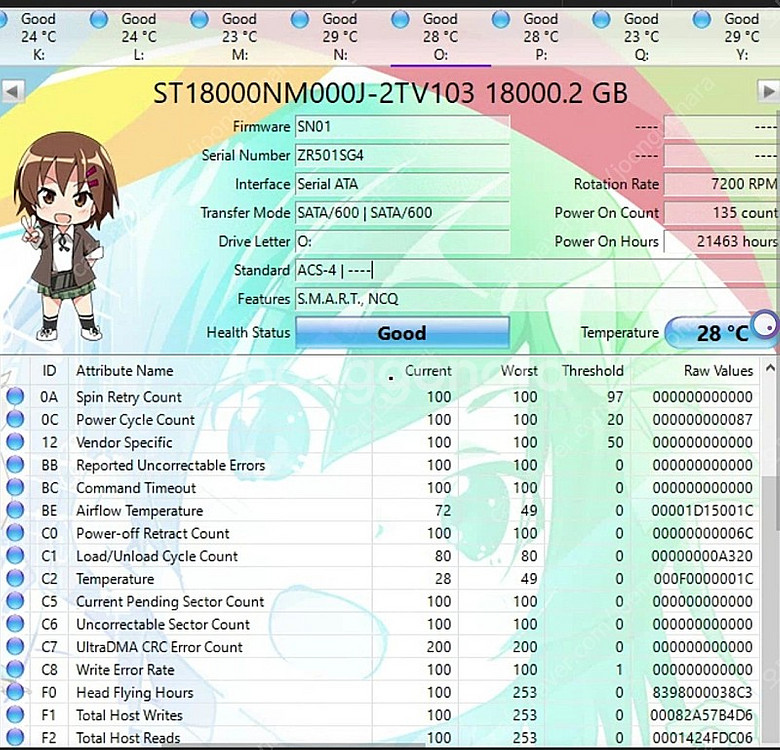Click the Good health status button
This screenshot has width=780, height=750.
click(x=402, y=333)
